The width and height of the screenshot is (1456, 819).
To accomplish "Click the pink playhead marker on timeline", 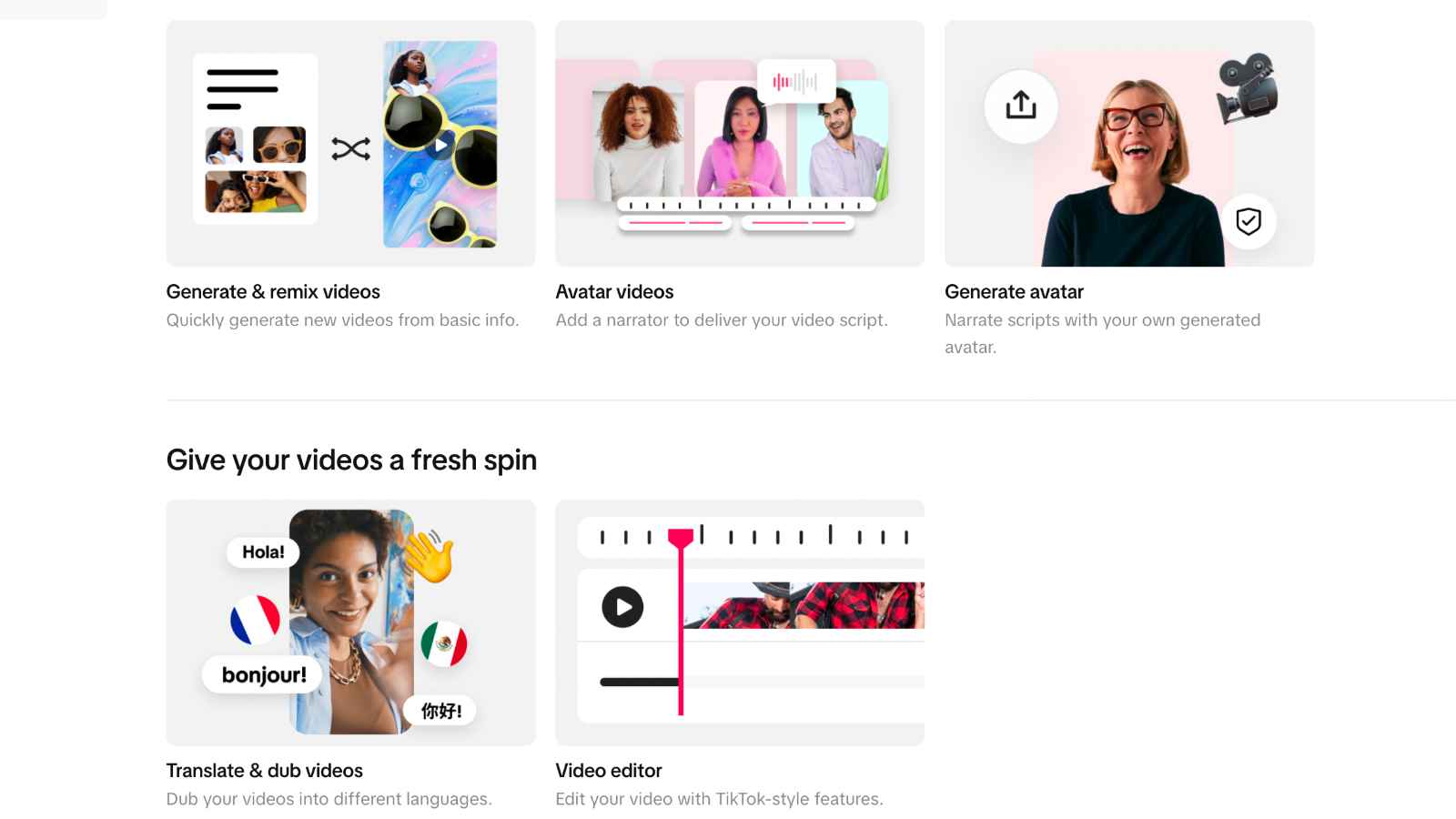I will [681, 538].
